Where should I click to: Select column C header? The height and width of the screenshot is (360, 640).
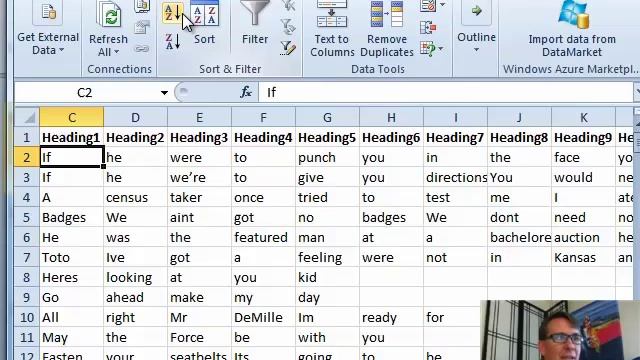coord(72,118)
